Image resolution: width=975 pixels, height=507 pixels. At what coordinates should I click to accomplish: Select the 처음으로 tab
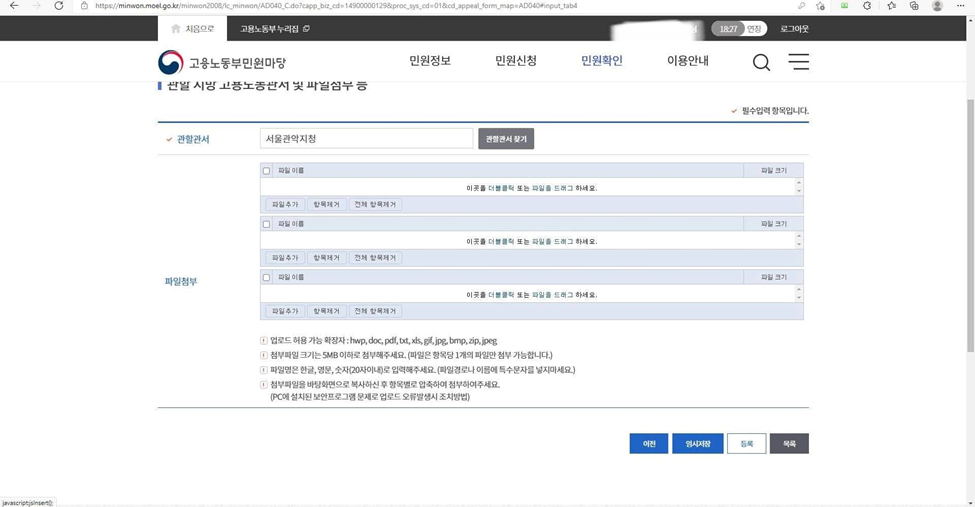[192, 29]
